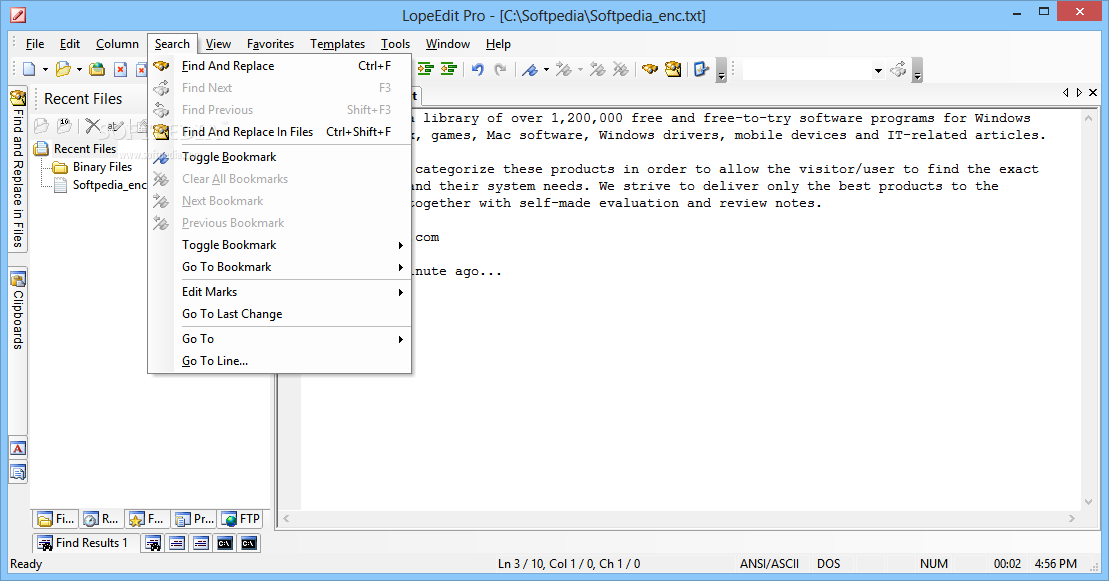Open the View menu
The width and height of the screenshot is (1109, 581).
(x=218, y=44)
